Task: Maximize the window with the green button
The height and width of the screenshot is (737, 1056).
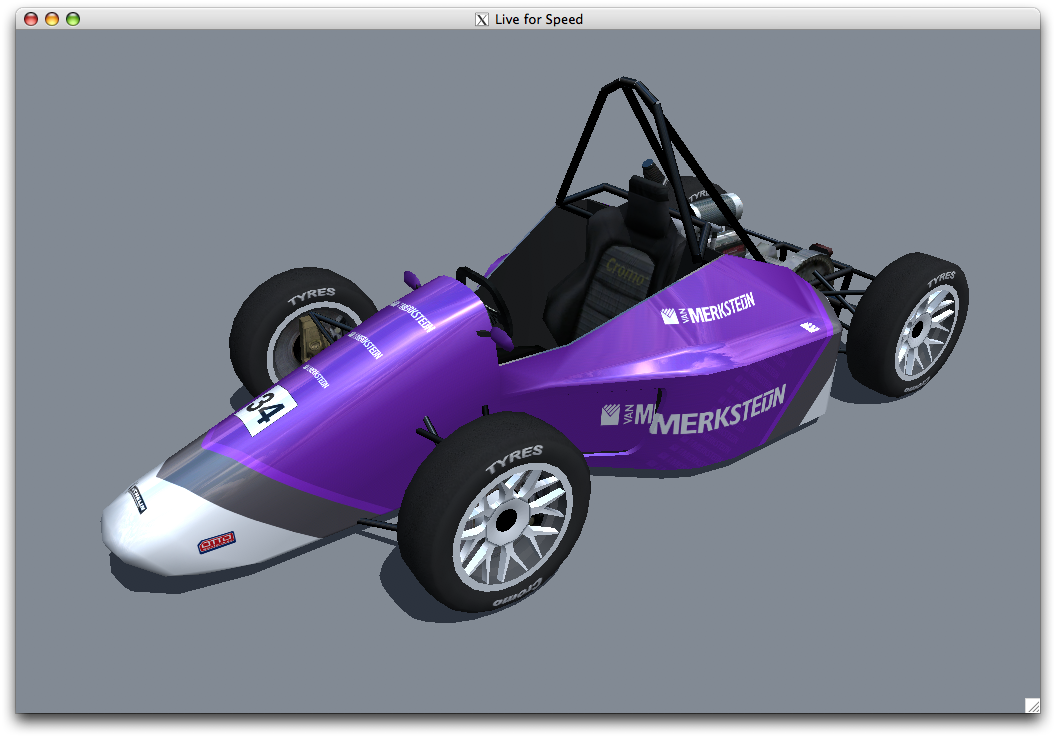Action: pos(73,19)
